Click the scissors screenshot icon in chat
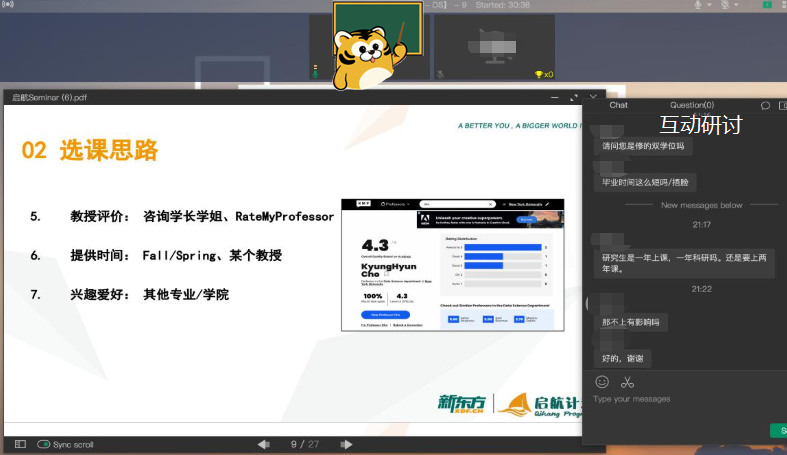 (627, 382)
